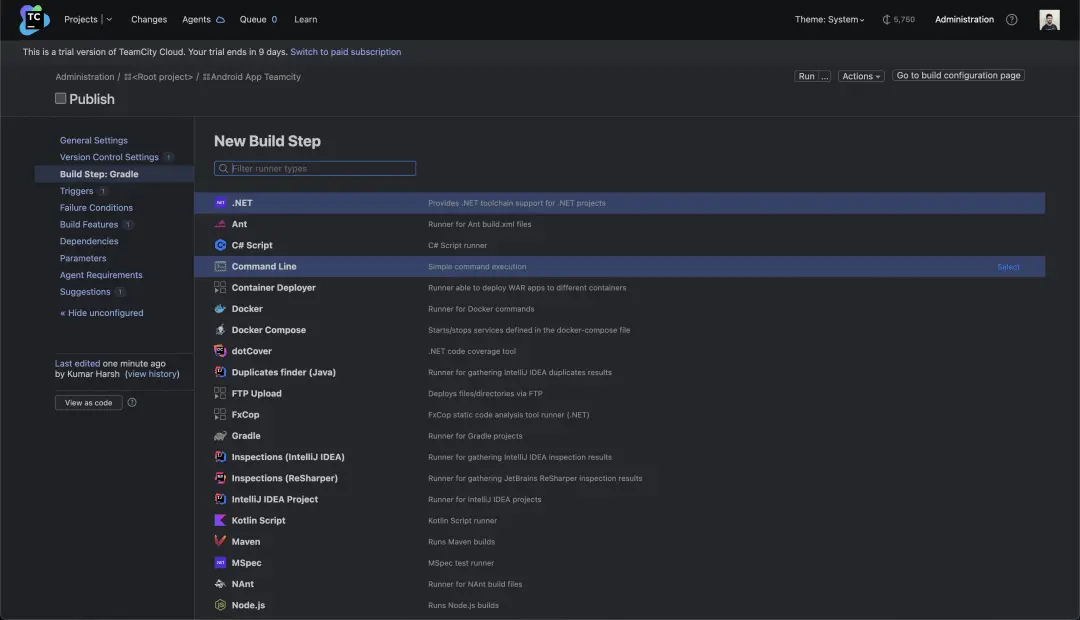This screenshot has height=620, width=1080.
Task: Open Triggers settings
Action: click(76, 191)
